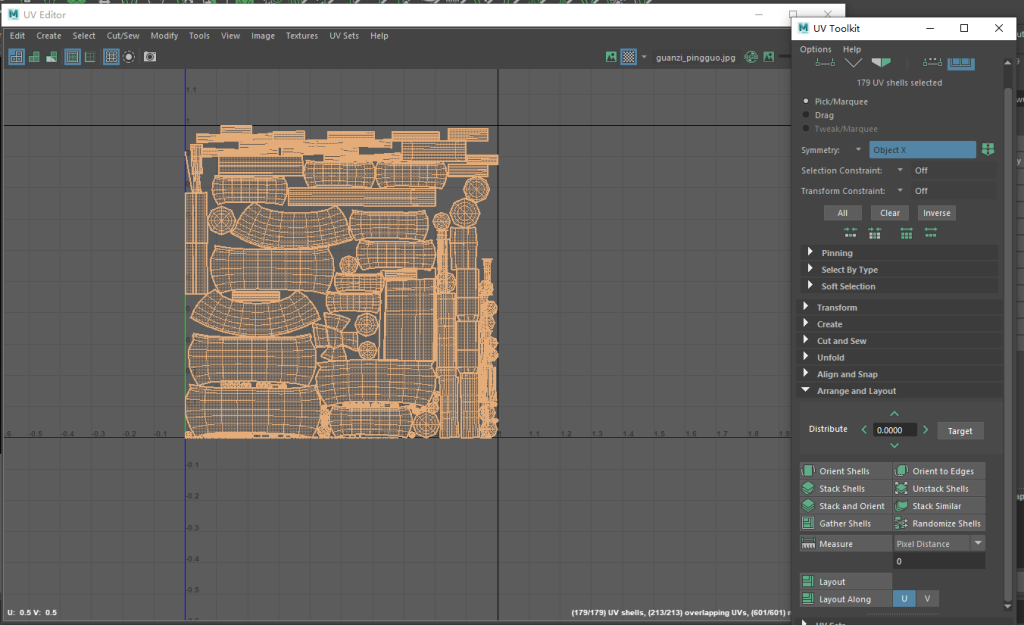Click the Measure result field showing 0

939,561
